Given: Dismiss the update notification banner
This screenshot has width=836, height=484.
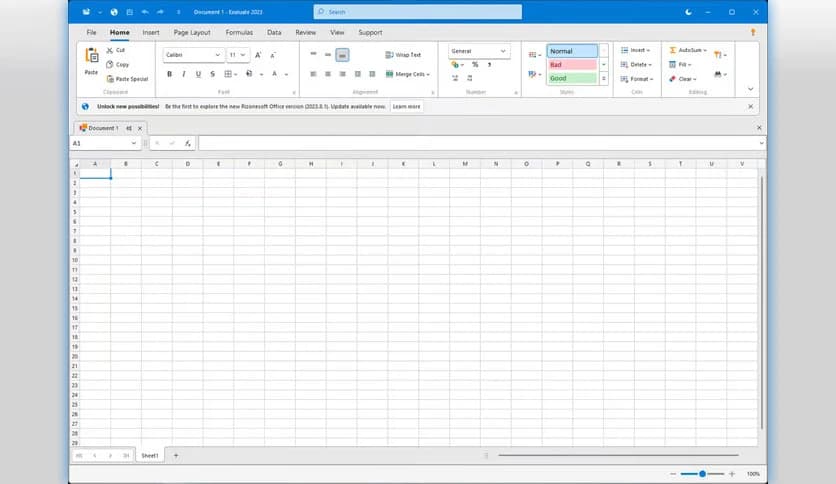Looking at the screenshot, I should [x=751, y=107].
